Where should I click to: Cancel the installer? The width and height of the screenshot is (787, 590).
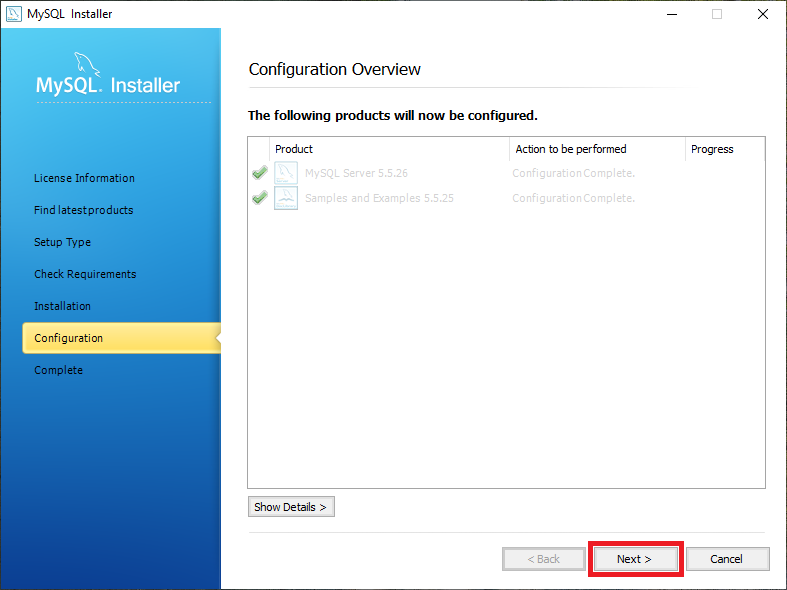pos(727,559)
